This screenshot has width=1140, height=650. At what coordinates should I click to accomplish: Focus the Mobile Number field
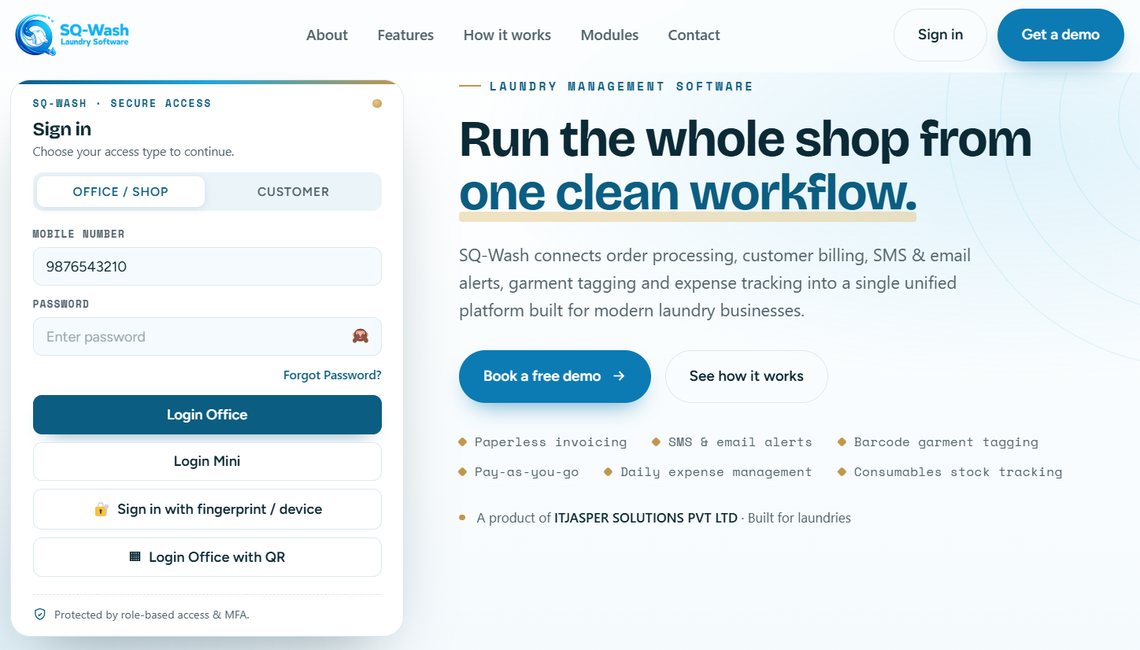point(207,266)
